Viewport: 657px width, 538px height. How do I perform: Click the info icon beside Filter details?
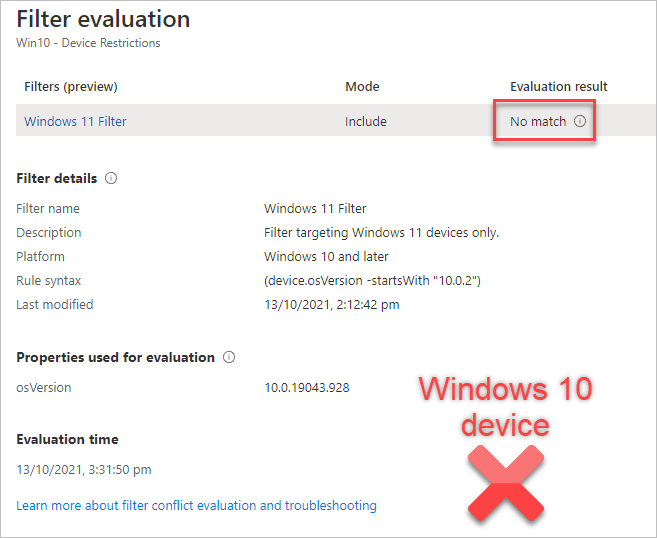click(111, 178)
